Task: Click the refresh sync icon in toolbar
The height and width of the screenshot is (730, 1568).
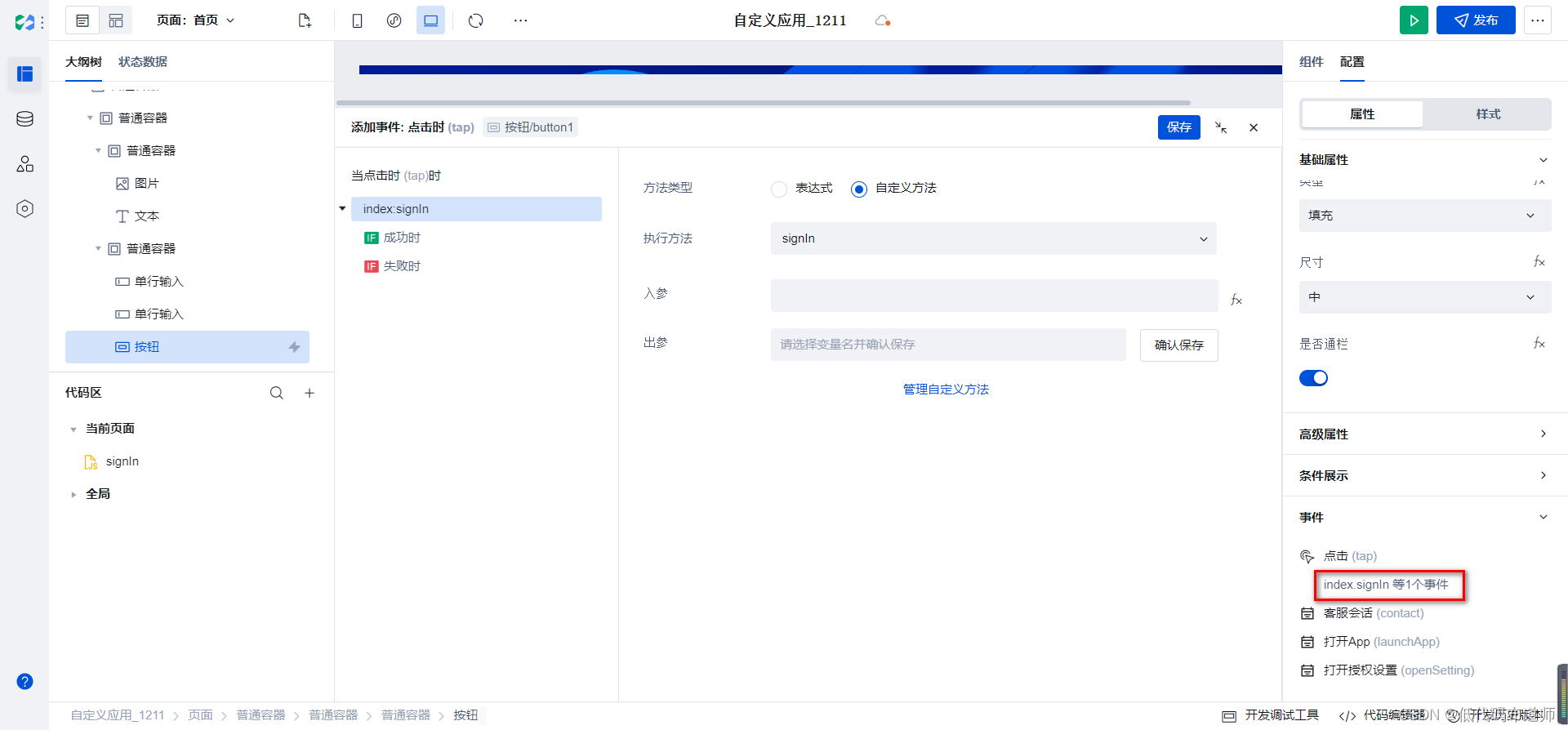Action: [x=476, y=20]
